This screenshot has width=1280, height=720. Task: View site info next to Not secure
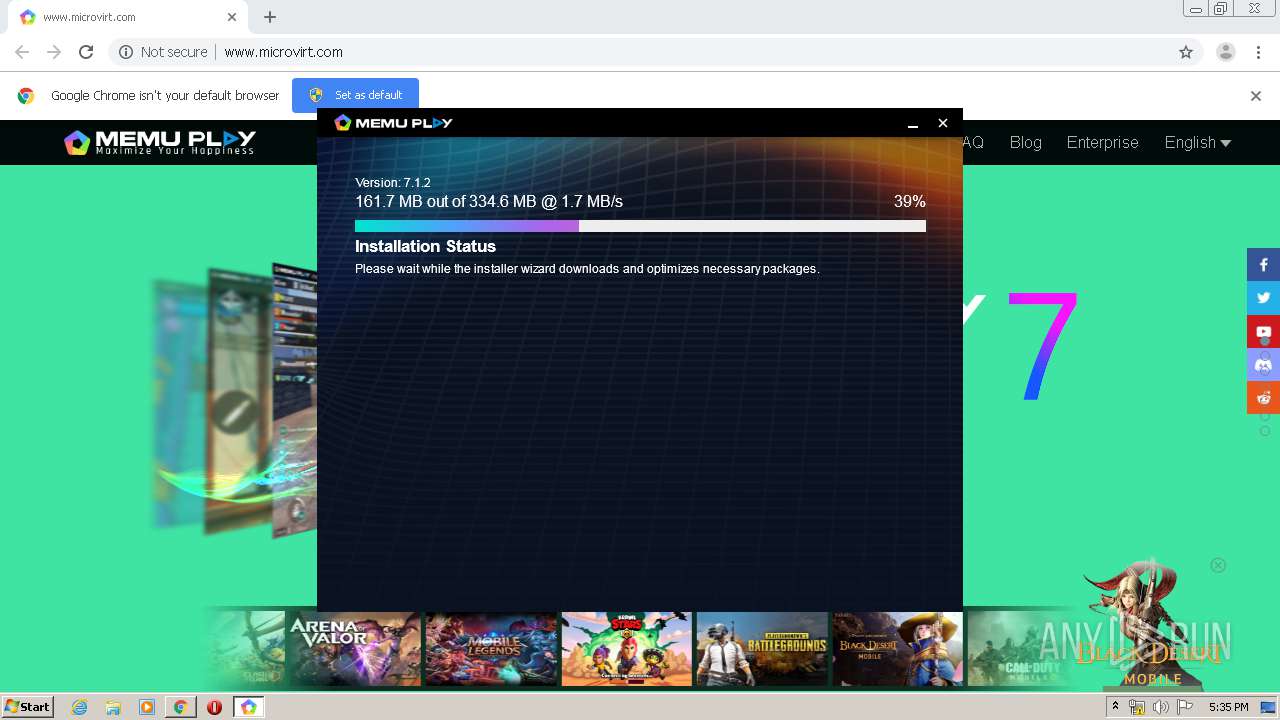[x=126, y=52]
